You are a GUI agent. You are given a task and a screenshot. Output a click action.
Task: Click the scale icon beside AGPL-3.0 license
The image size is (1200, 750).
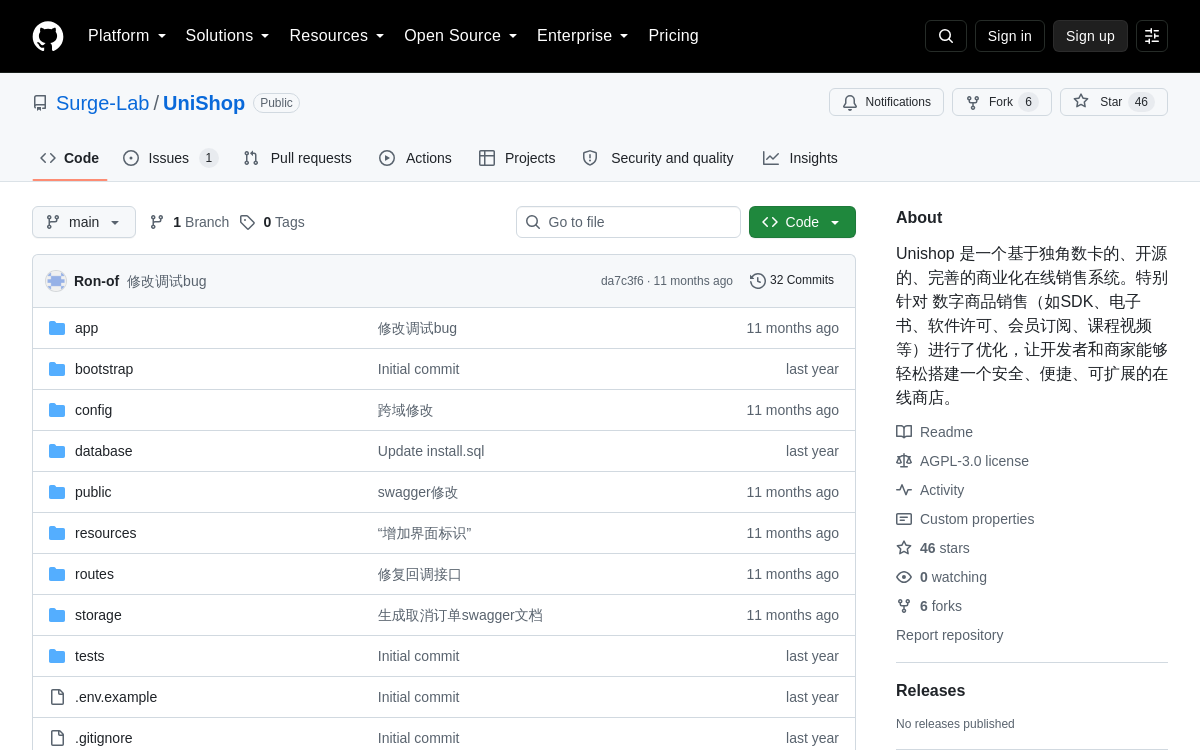click(904, 461)
